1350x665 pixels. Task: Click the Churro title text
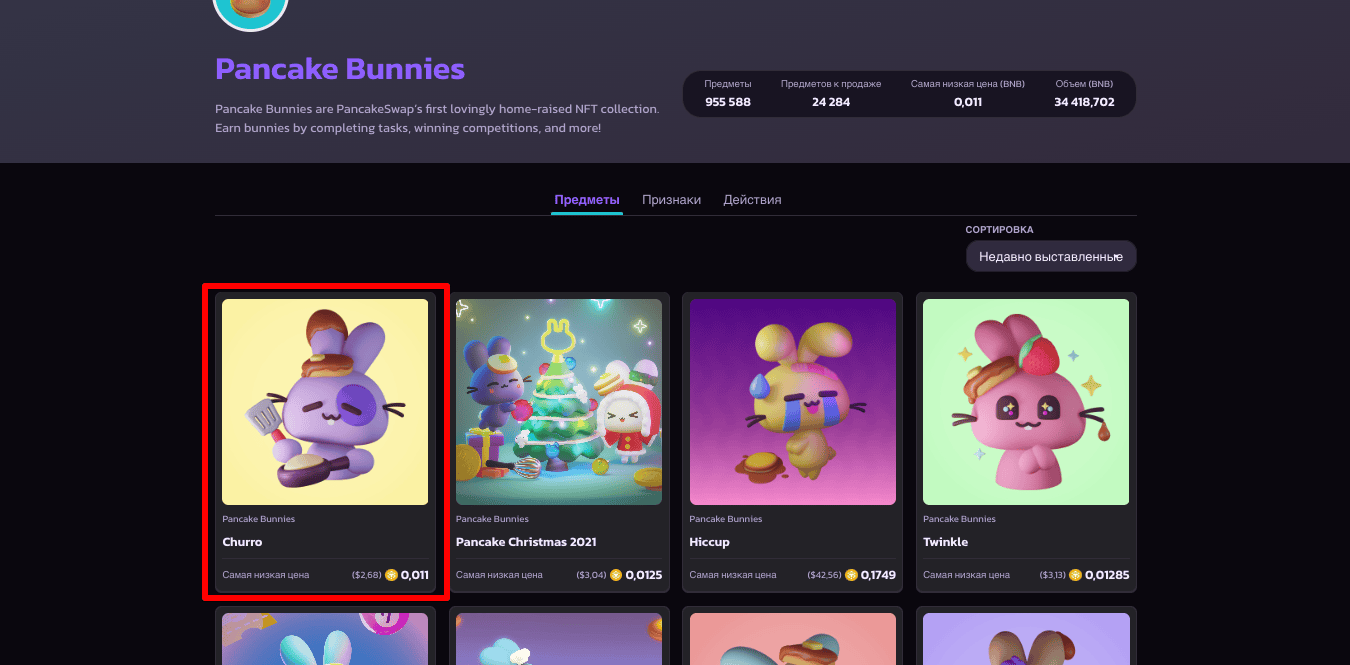[242, 542]
